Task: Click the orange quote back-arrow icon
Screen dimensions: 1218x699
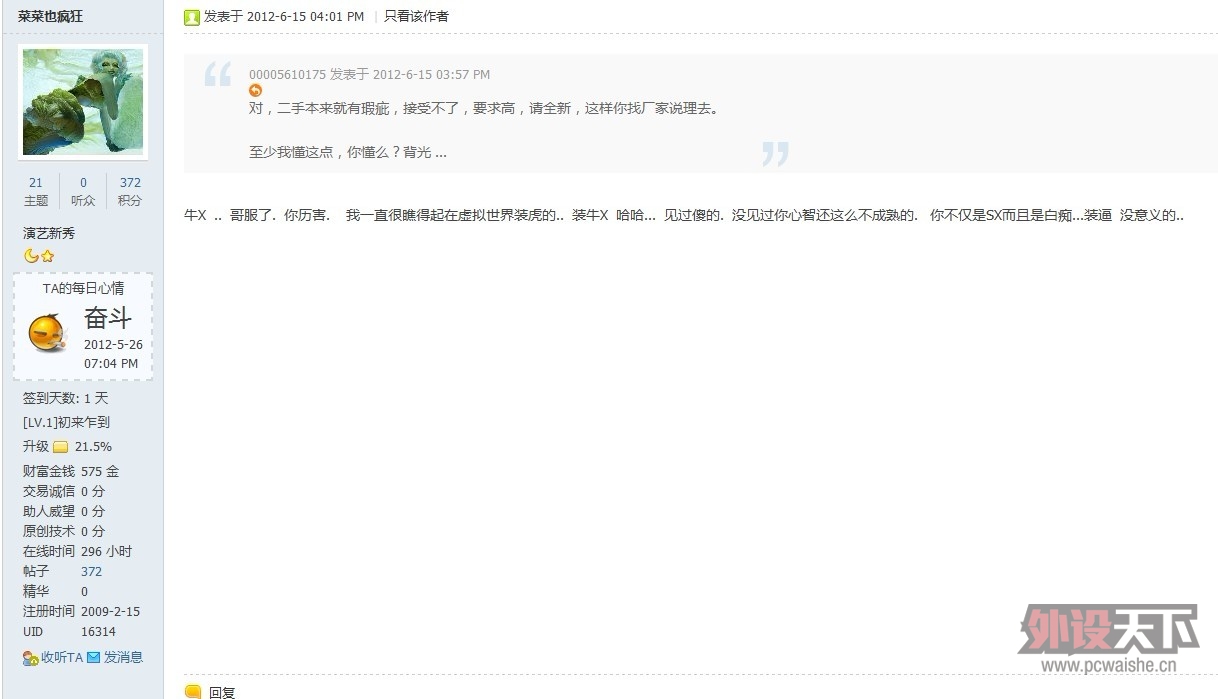Action: click(x=255, y=90)
